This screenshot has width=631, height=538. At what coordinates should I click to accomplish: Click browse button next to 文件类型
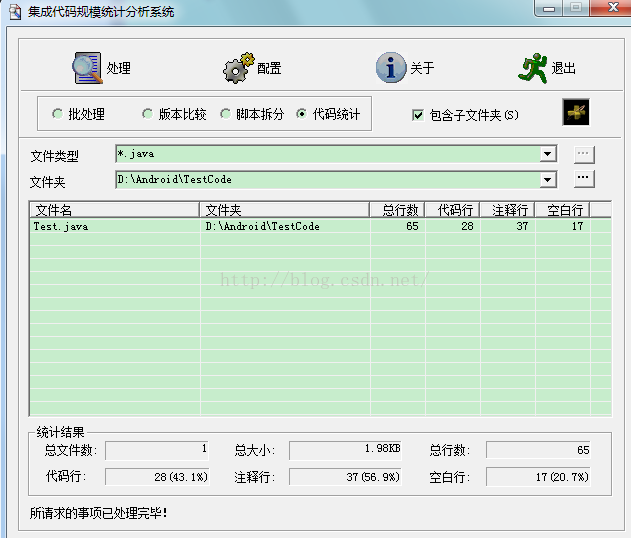pyautogui.click(x=584, y=154)
